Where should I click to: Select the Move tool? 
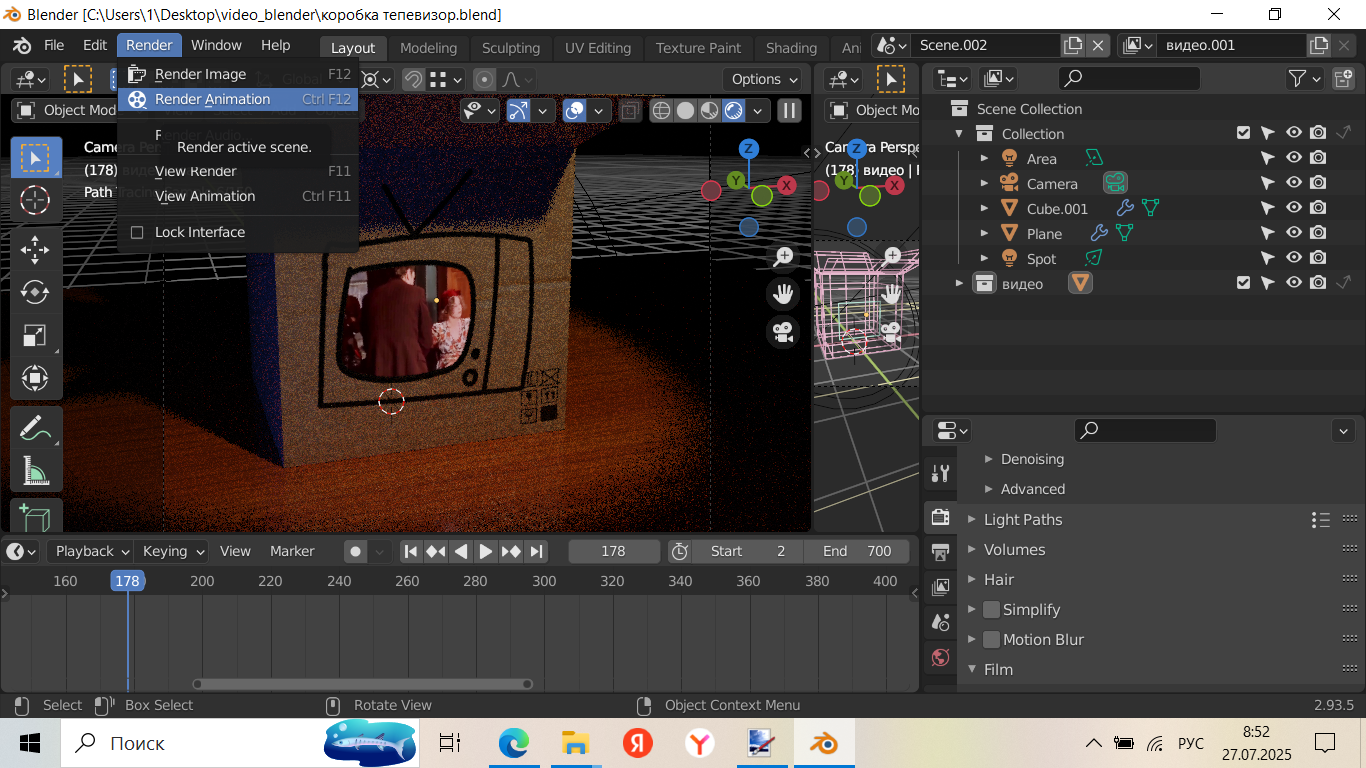(35, 248)
